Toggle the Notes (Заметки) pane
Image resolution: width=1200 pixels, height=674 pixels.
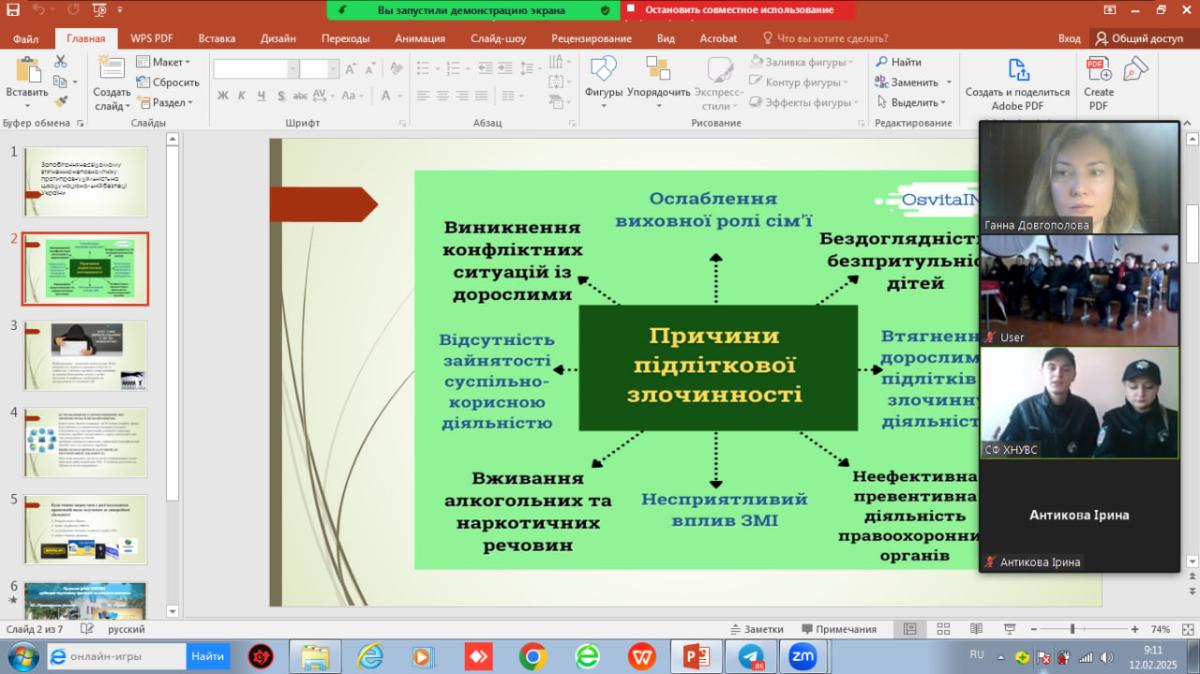756,630
